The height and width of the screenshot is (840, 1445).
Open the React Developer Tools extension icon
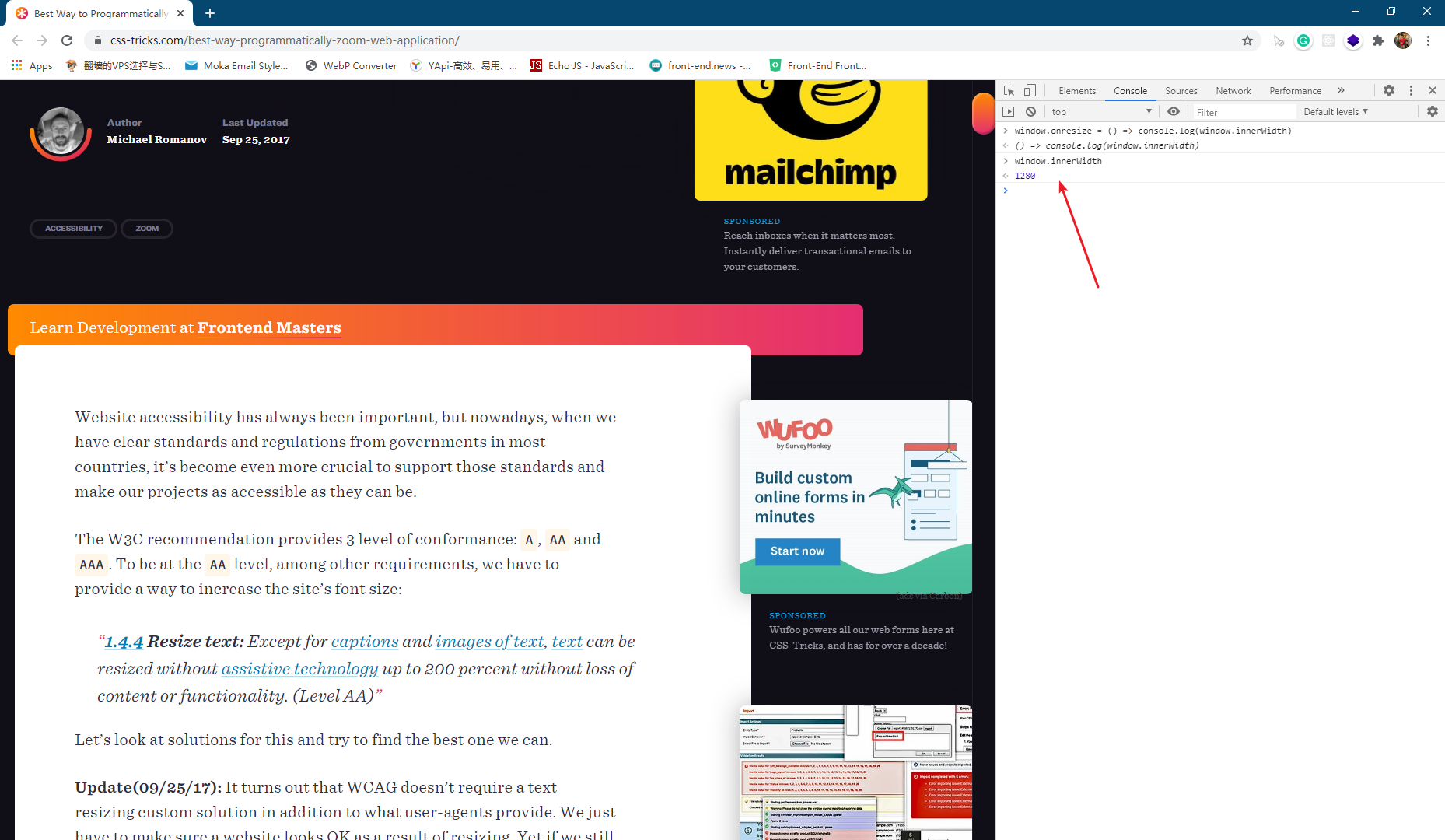point(1328,40)
